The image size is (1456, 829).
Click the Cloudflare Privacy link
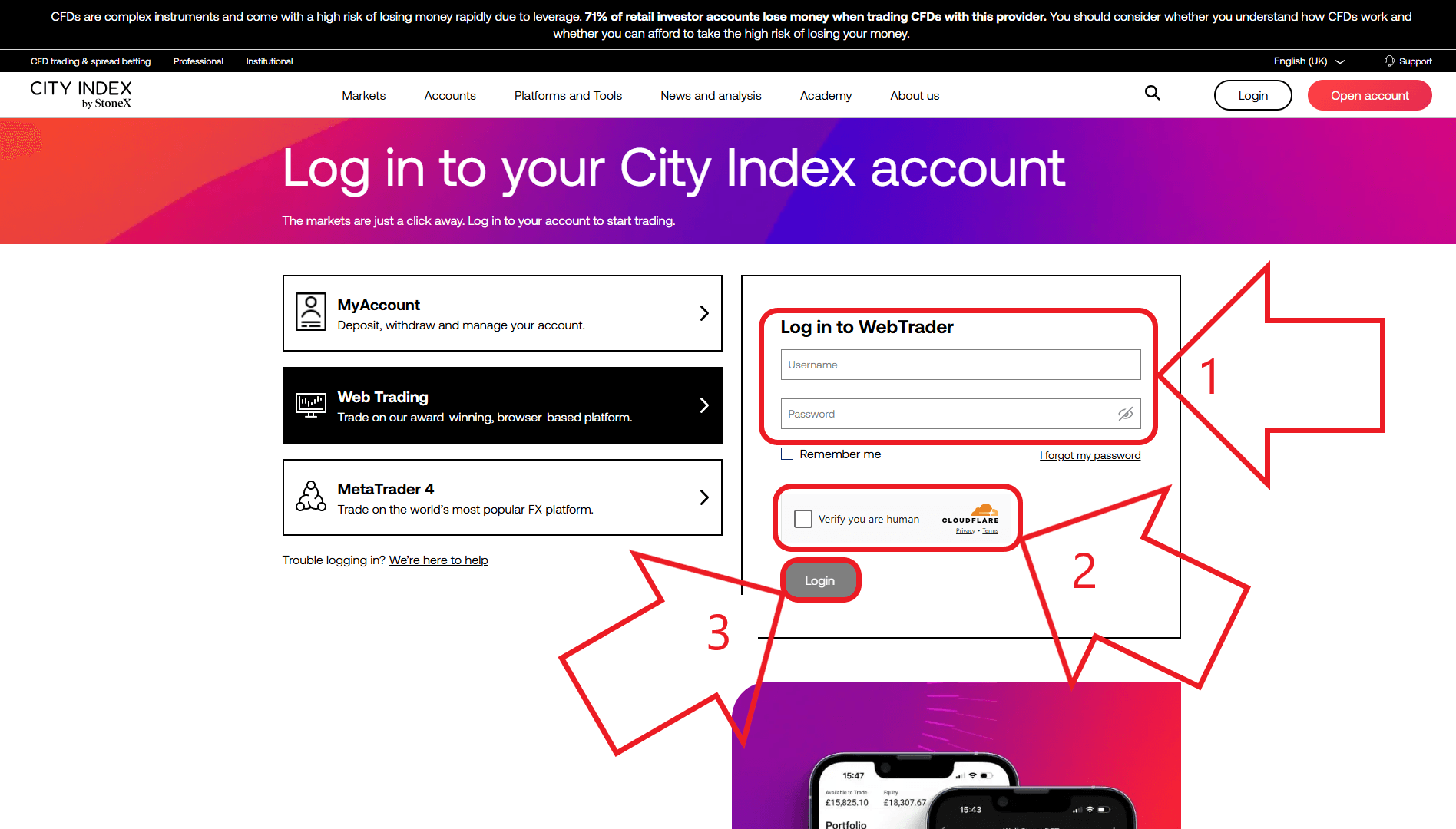pos(965,530)
